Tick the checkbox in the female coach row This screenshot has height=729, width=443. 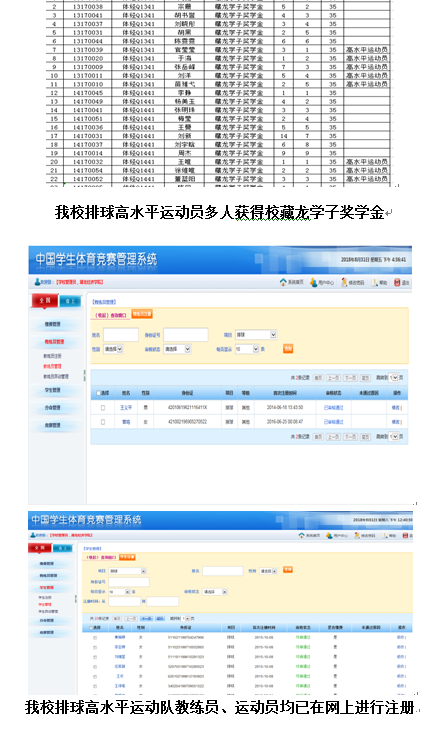tap(103, 422)
